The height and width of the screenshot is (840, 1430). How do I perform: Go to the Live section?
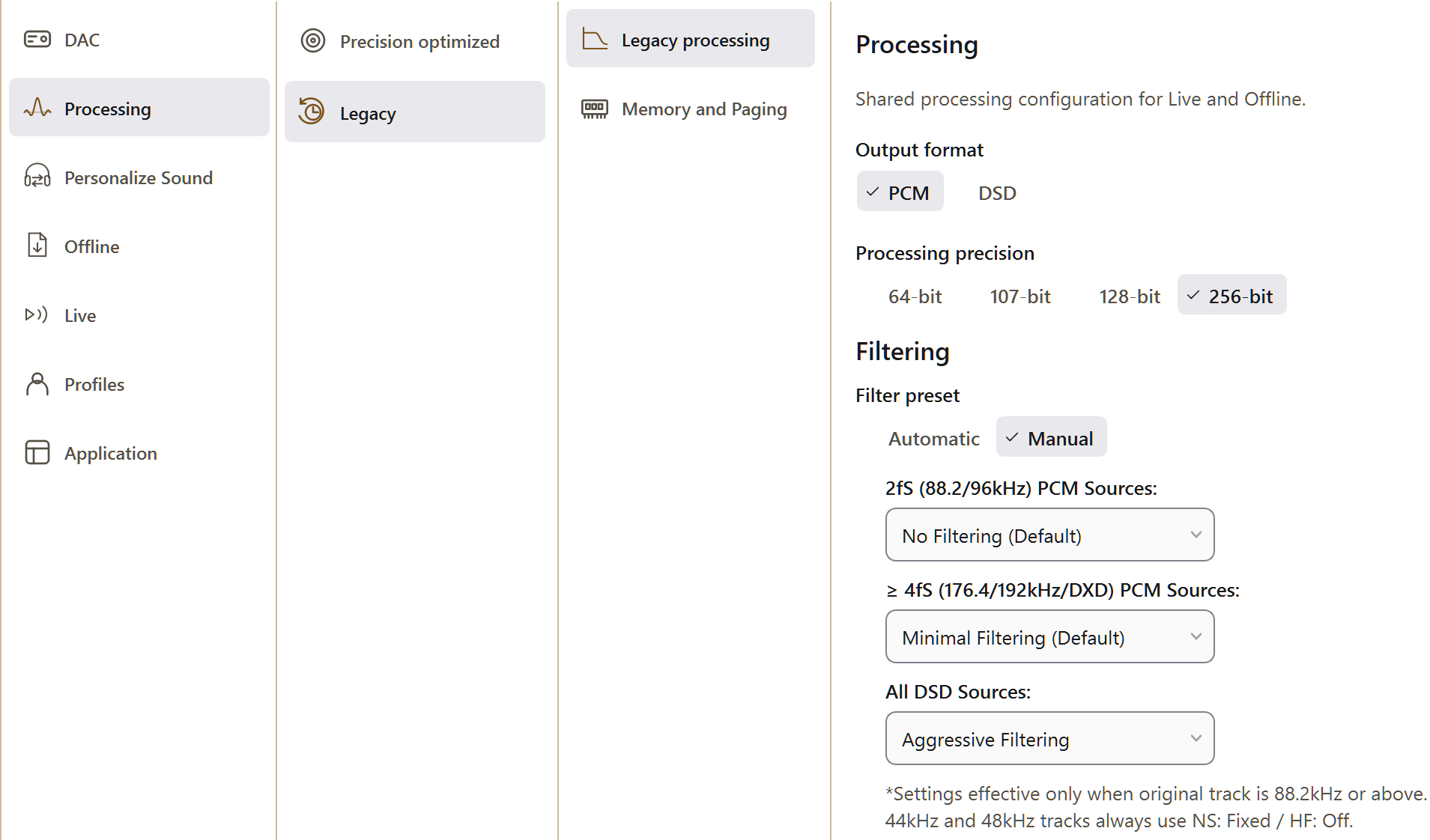pos(139,314)
